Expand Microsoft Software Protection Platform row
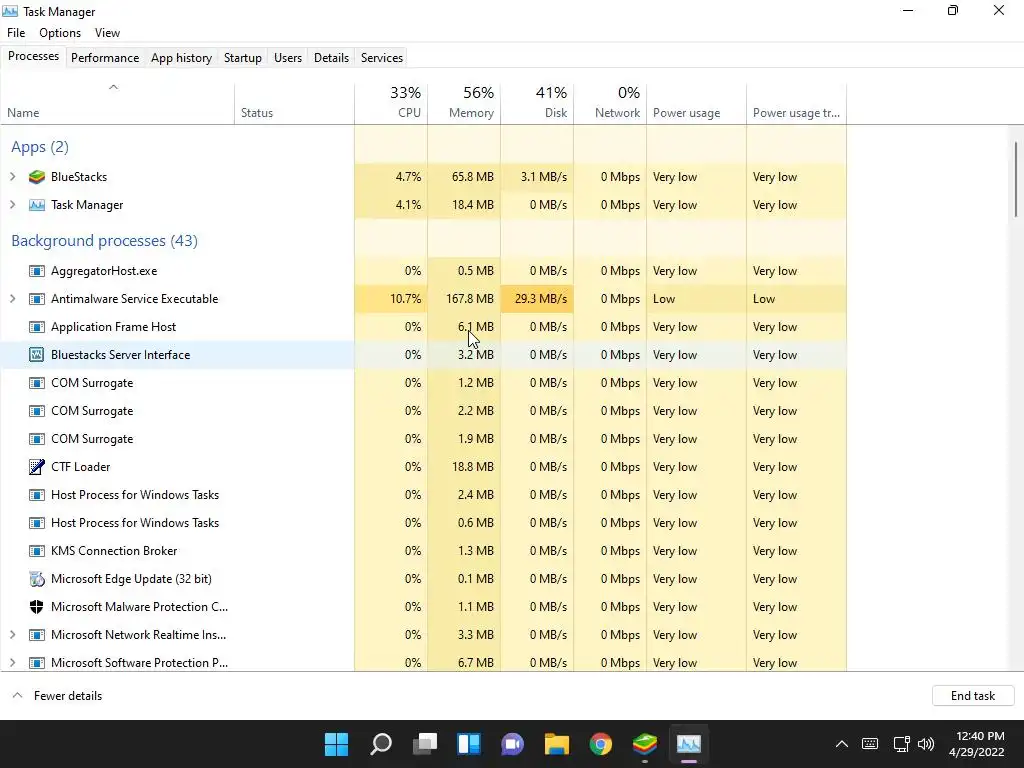 pyautogui.click(x=12, y=663)
